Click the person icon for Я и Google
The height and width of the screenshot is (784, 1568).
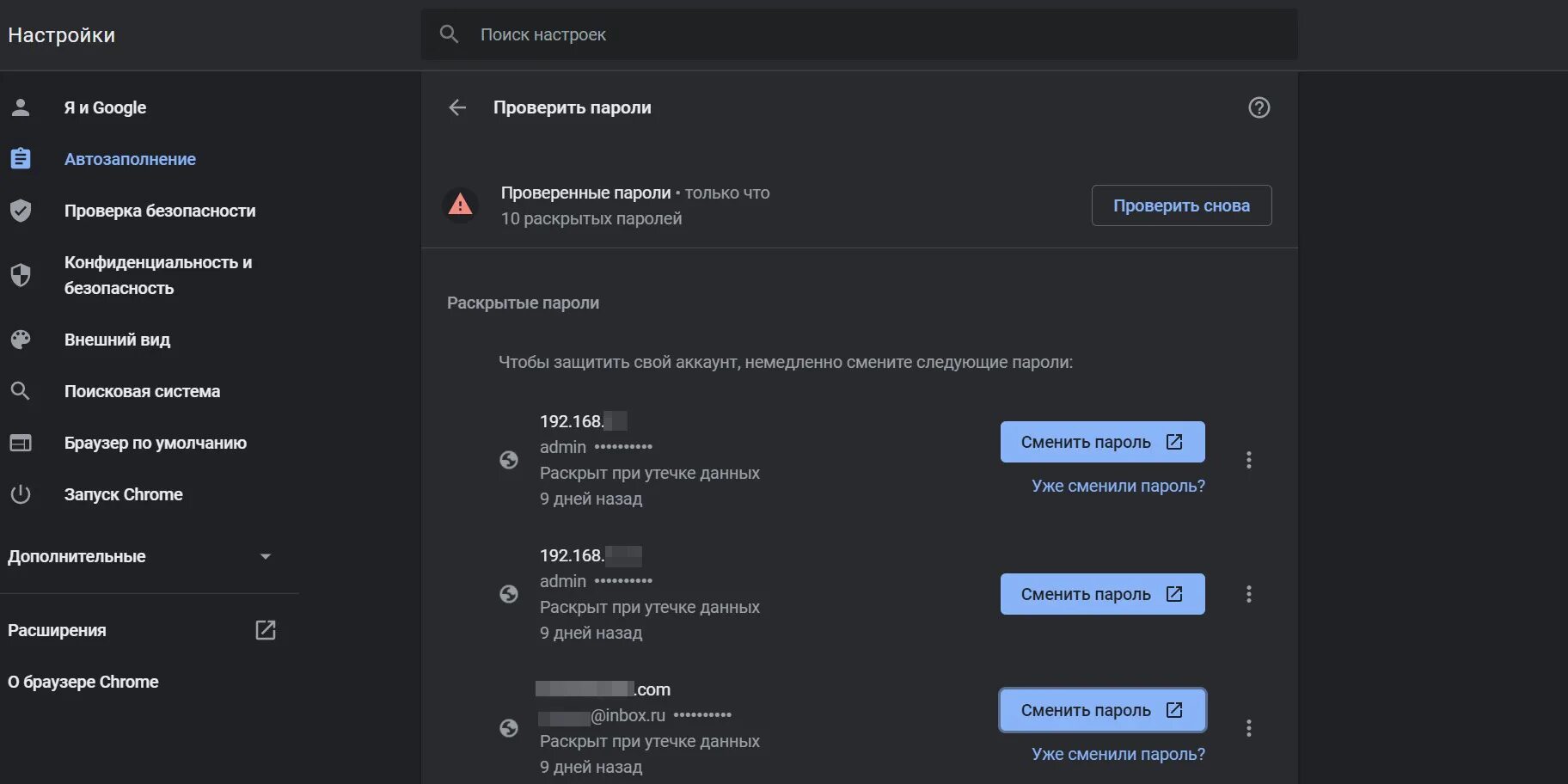21,107
